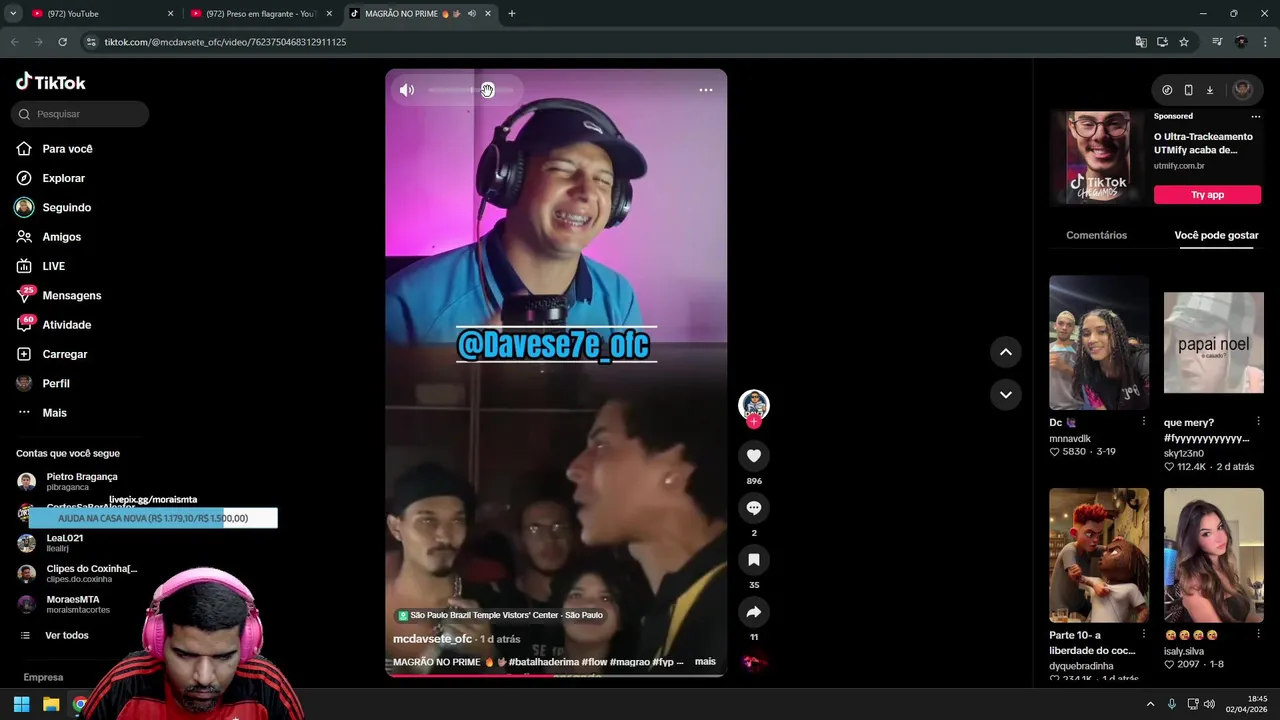Image resolution: width=1280 pixels, height=720 pixels.
Task: Open the 'Parte 10' video thumbnail
Action: (x=1099, y=555)
